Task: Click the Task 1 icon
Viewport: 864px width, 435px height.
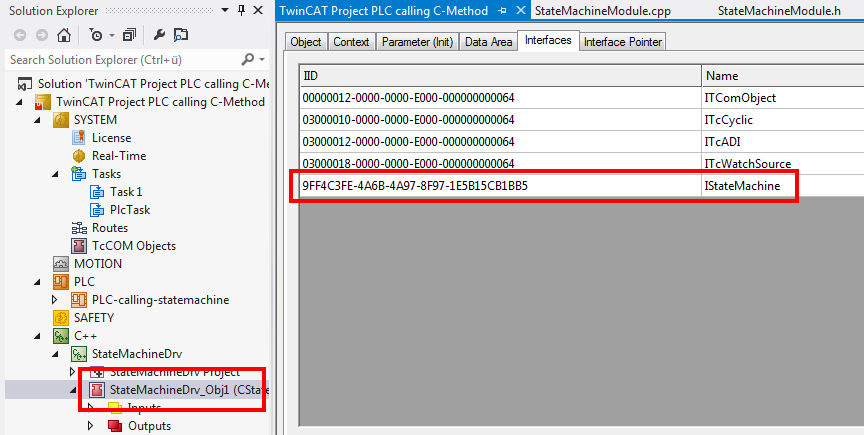Action: coord(96,192)
